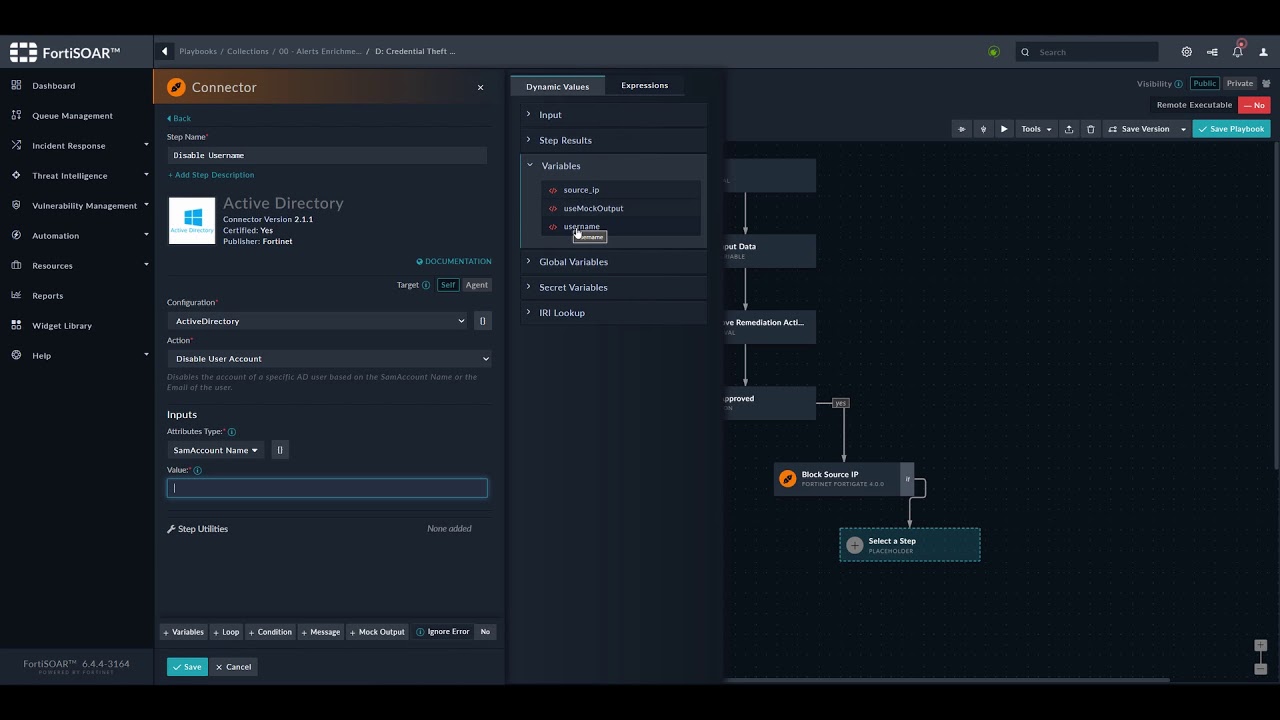The height and width of the screenshot is (720, 1280).
Task: Add Mock Output step utility
Action: pos(378,632)
